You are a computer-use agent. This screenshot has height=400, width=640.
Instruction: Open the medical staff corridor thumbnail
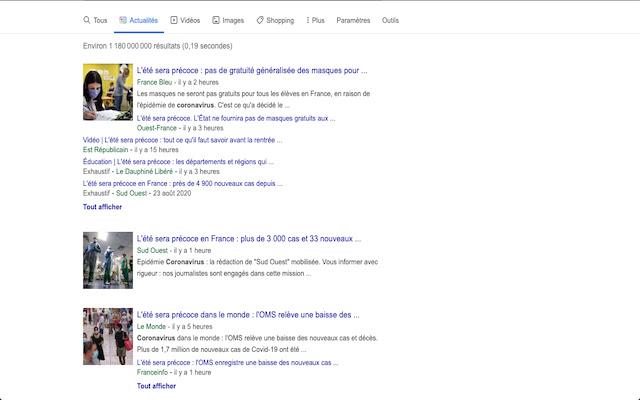[108, 260]
